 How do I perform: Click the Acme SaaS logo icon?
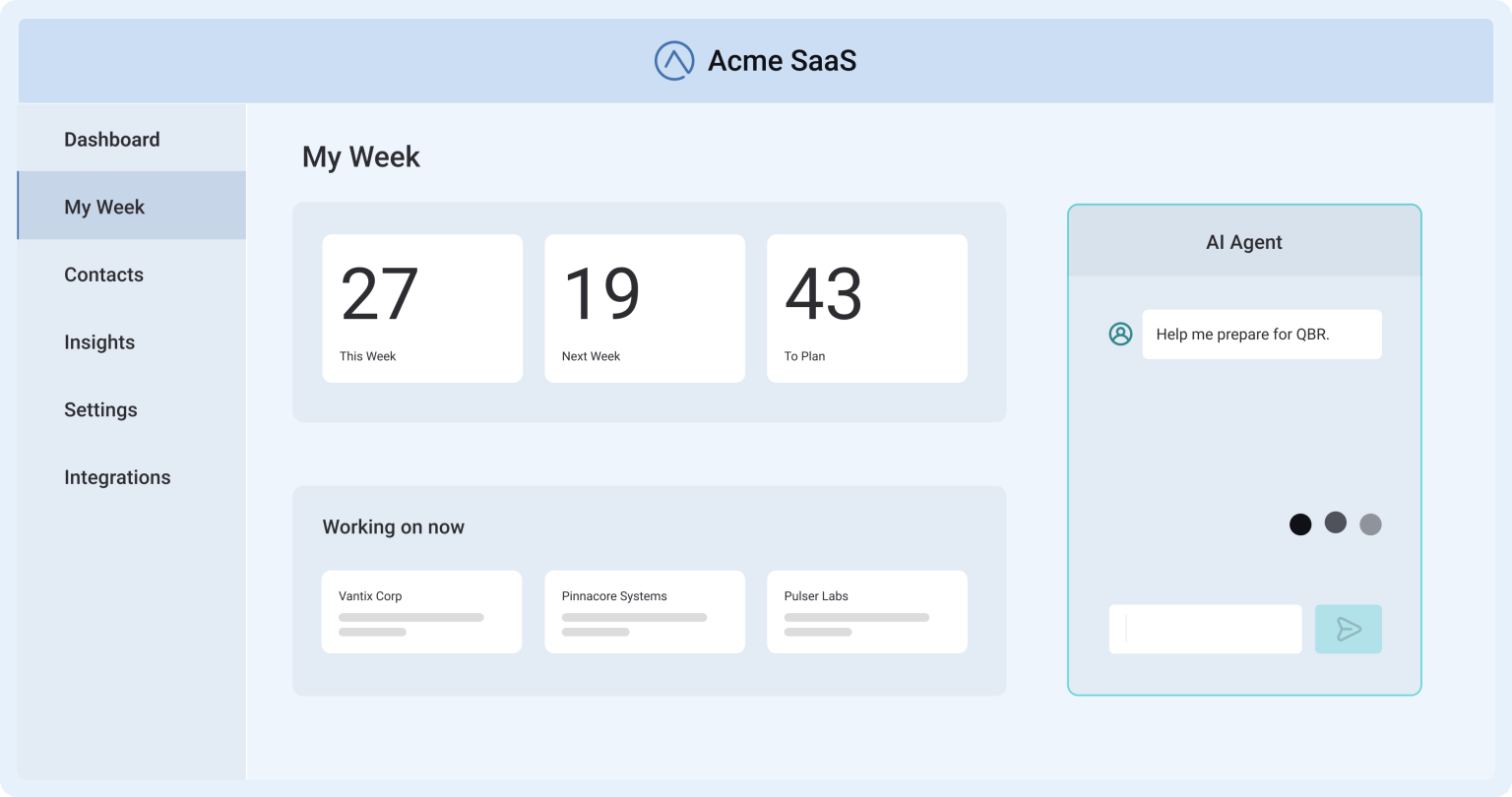pos(674,61)
